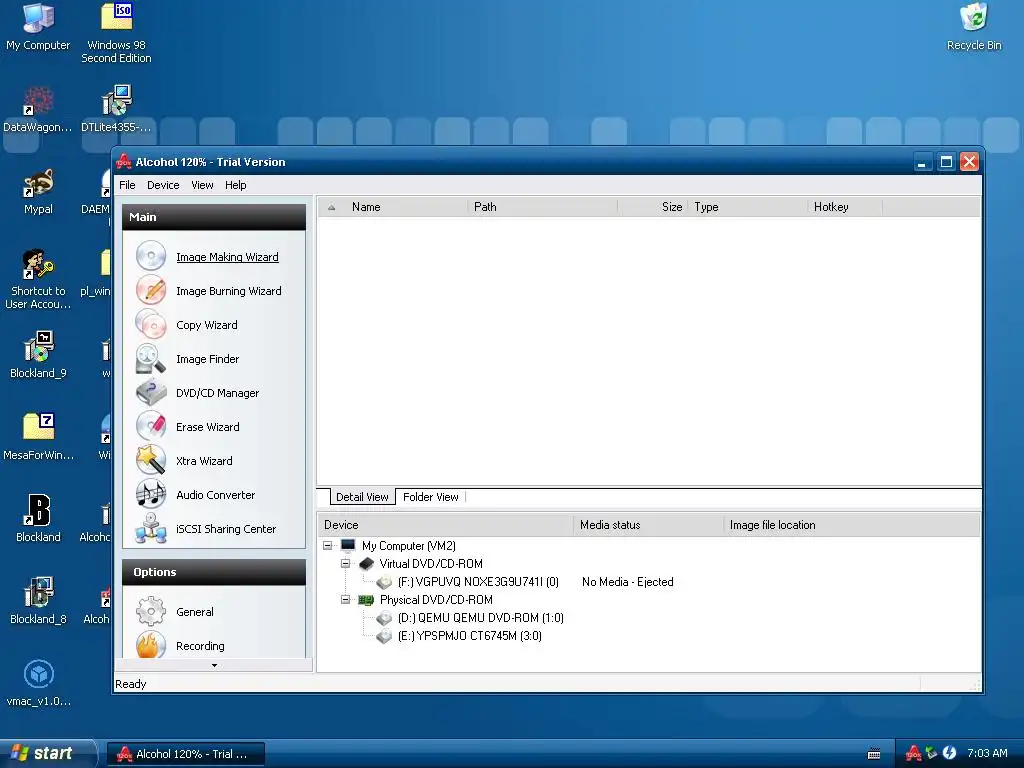The width and height of the screenshot is (1024, 768).
Task: Click My Computer (VM2) monitor icon
Action: (348, 545)
